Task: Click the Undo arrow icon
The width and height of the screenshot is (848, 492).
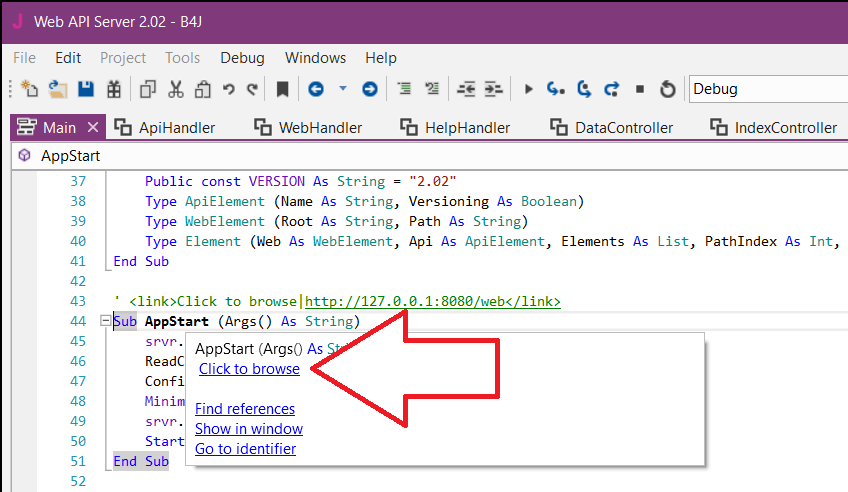Action: coord(229,89)
